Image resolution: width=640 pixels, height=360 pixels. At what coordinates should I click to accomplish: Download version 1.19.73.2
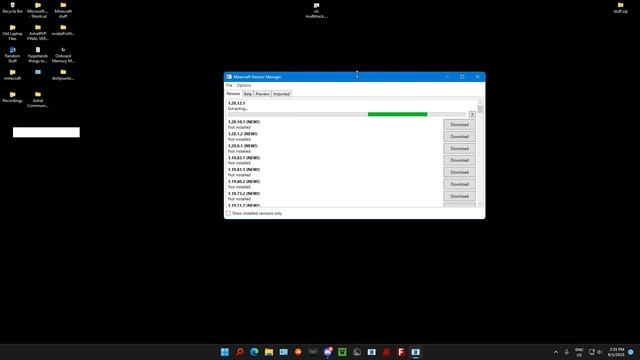point(459,196)
